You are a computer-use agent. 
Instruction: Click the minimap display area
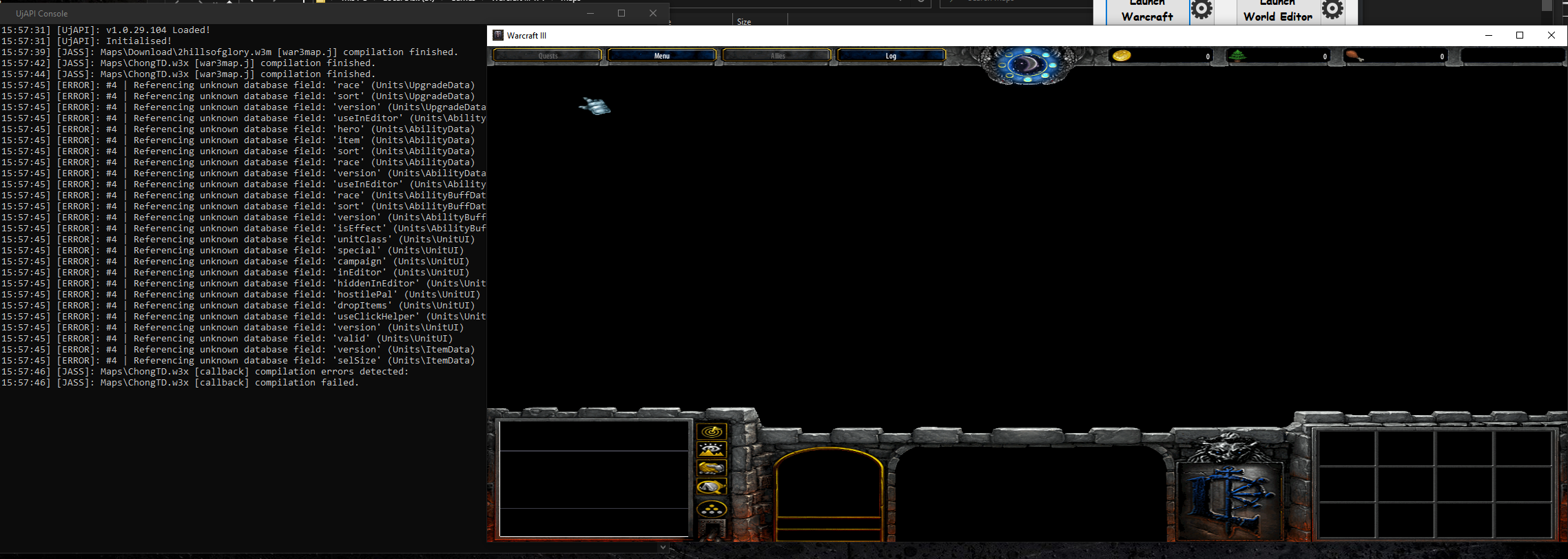click(594, 478)
